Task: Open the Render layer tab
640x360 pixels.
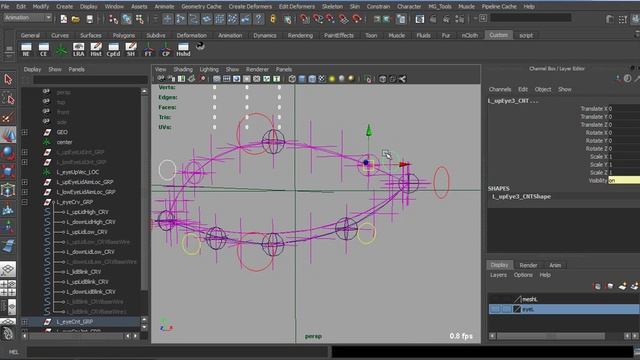Action: pos(528,265)
